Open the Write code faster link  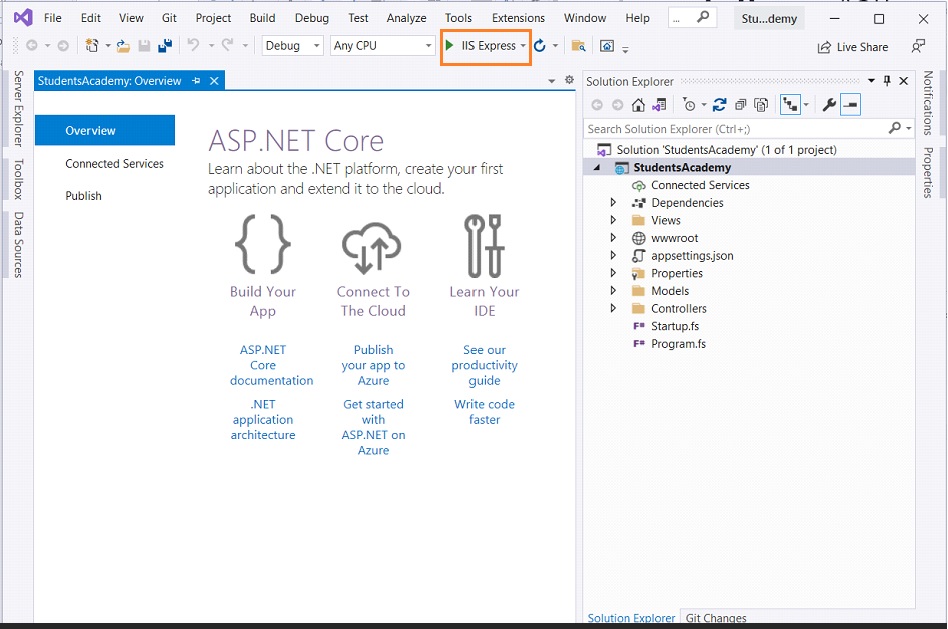coord(484,412)
